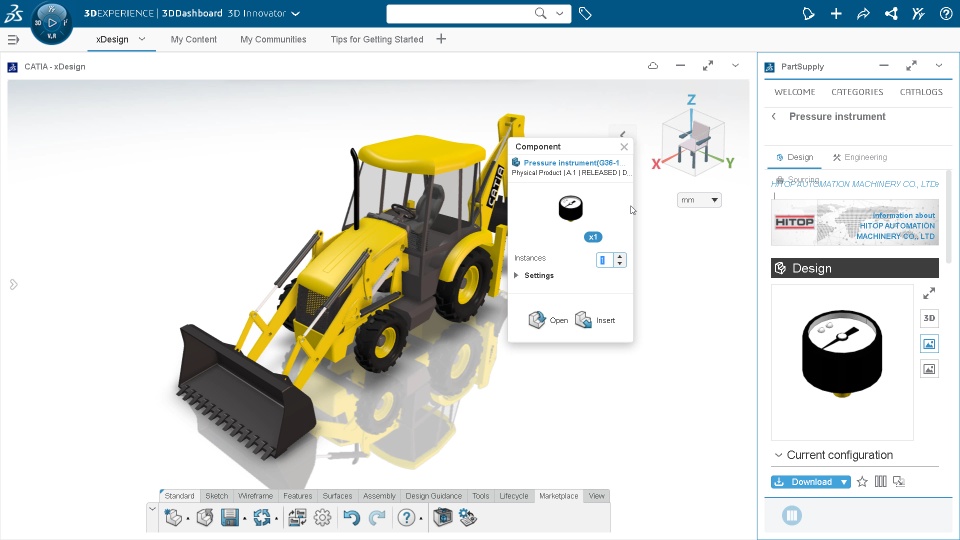Select the Lifecycle toolbar tab

click(514, 496)
